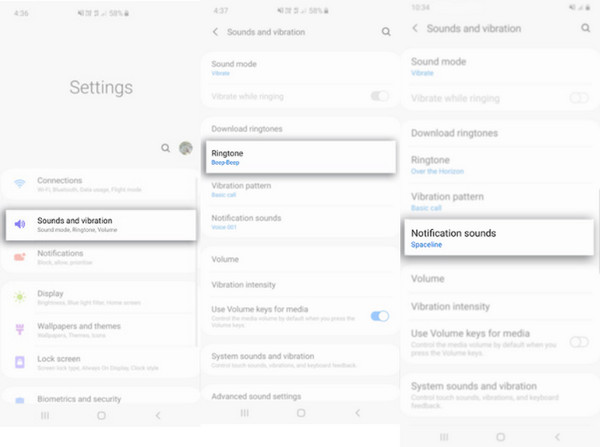The image size is (600, 447).
Task: Toggle Vibrate while ringing on the middle screen
Action: pos(380,96)
